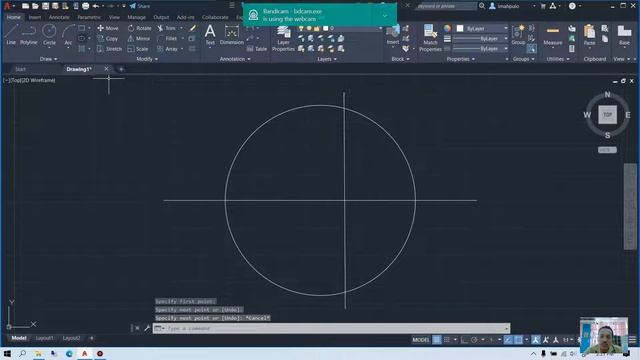
Task: Click the Group tool
Action: click(518, 35)
